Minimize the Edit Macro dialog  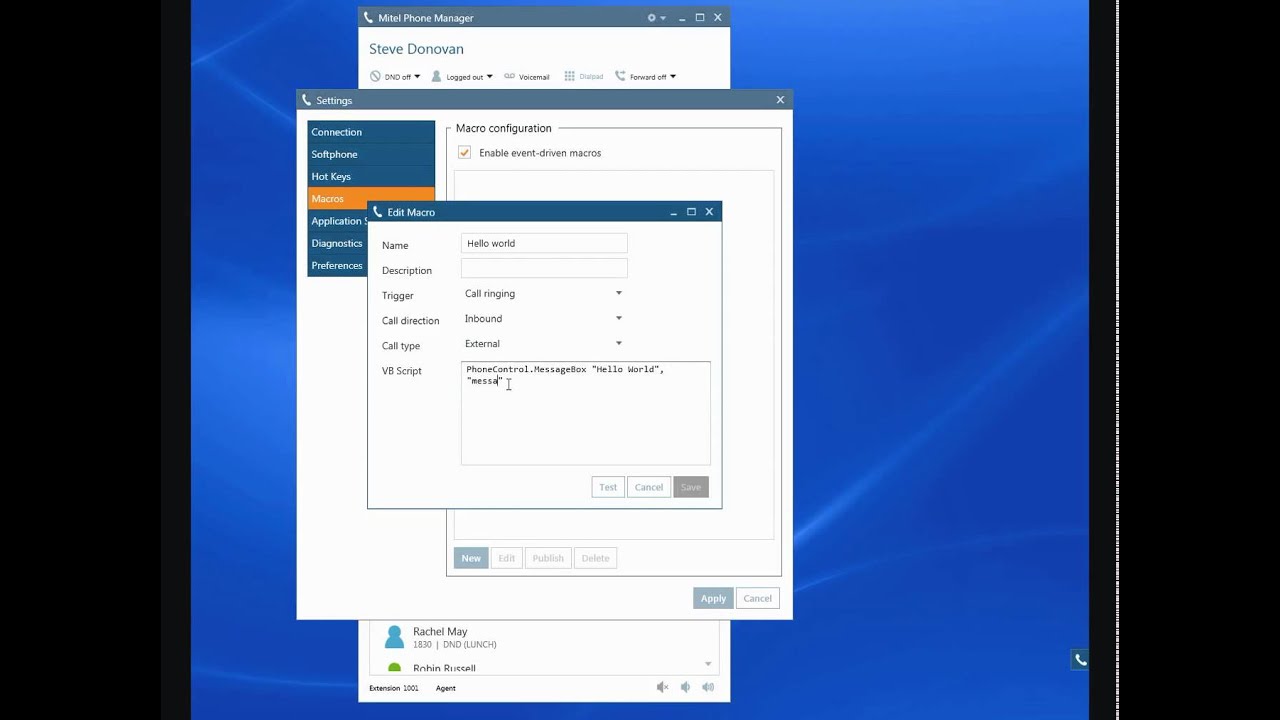(x=673, y=212)
